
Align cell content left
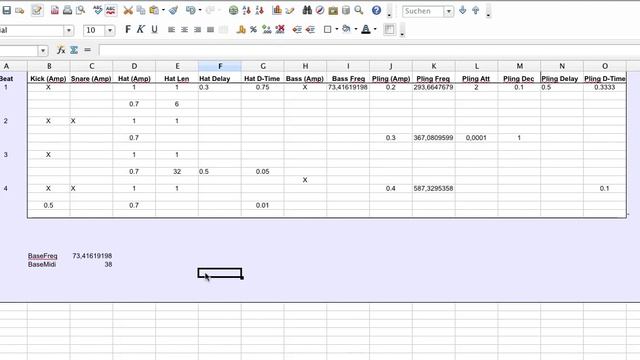[171, 29]
